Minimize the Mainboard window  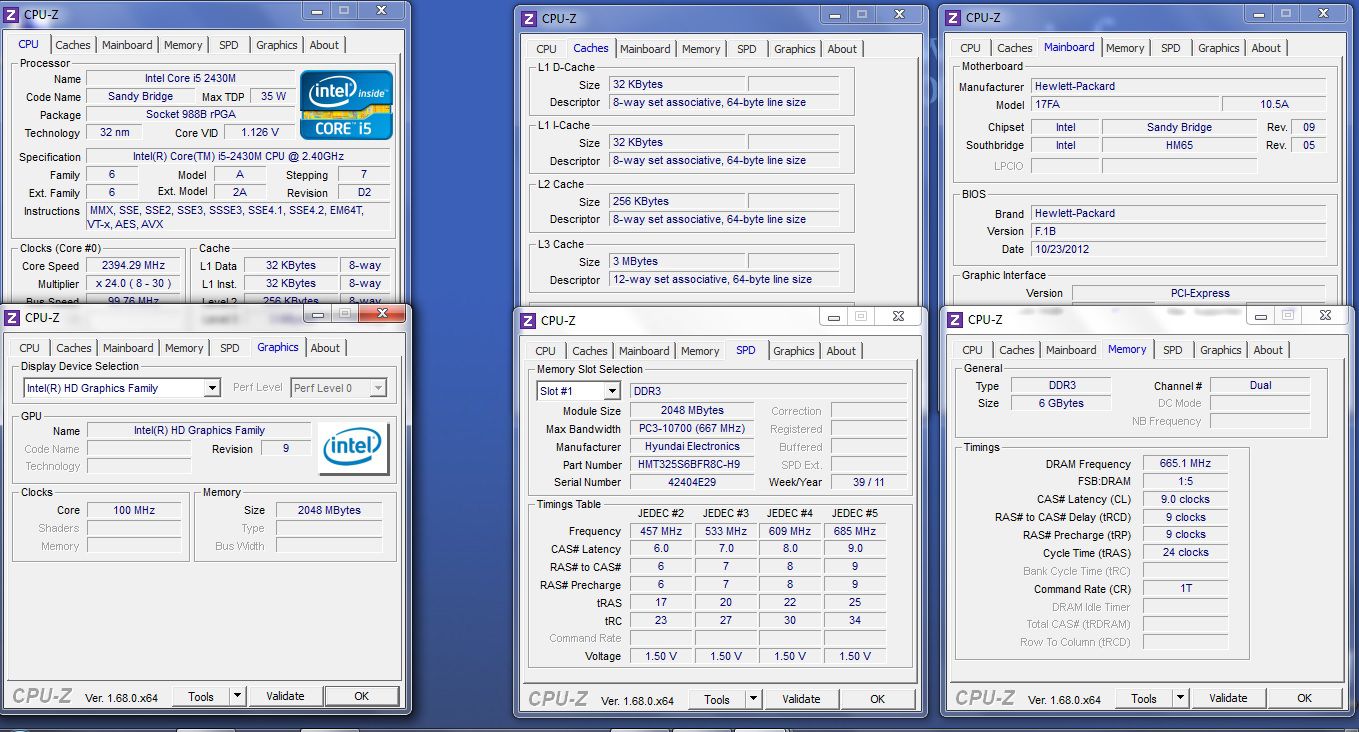(x=1258, y=13)
